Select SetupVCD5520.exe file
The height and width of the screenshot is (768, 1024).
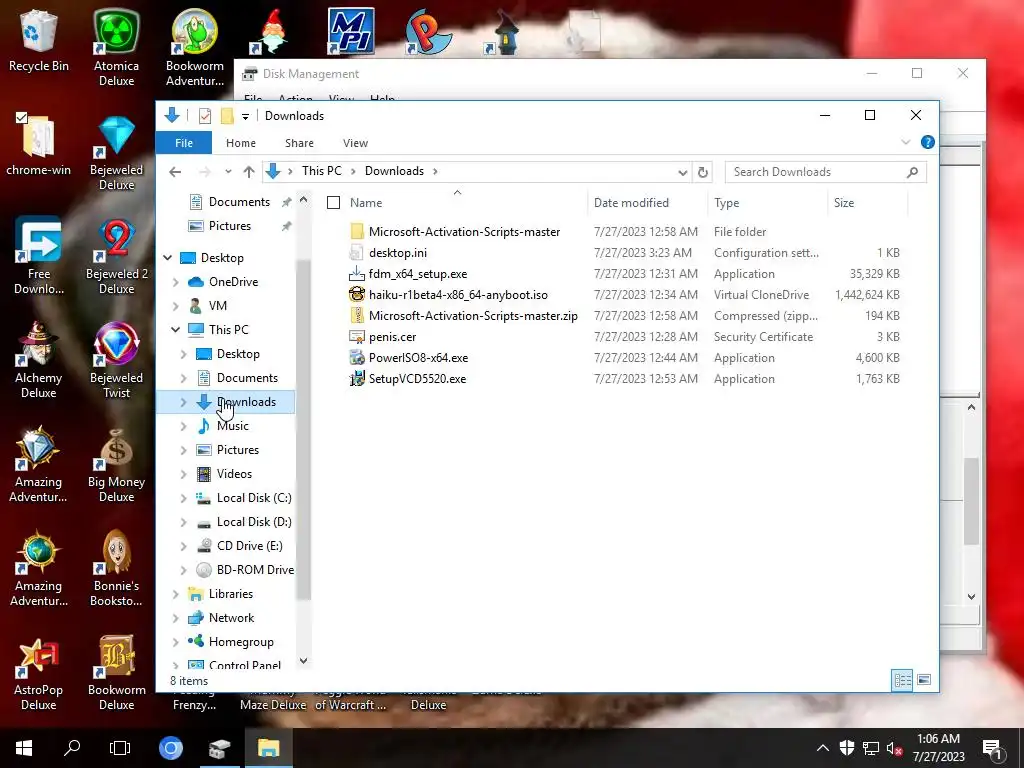pyautogui.click(x=417, y=379)
